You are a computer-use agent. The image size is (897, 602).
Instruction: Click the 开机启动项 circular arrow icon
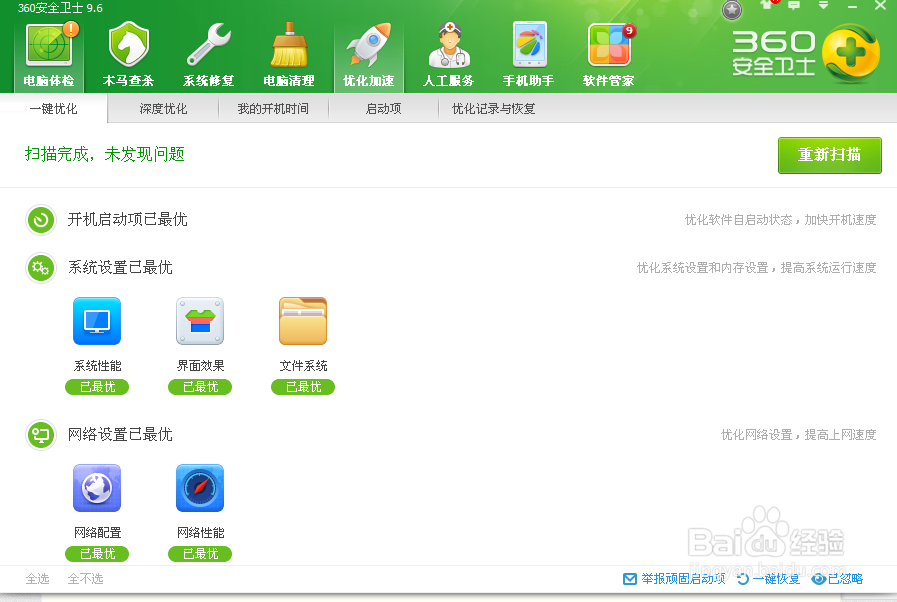pyautogui.click(x=41, y=220)
